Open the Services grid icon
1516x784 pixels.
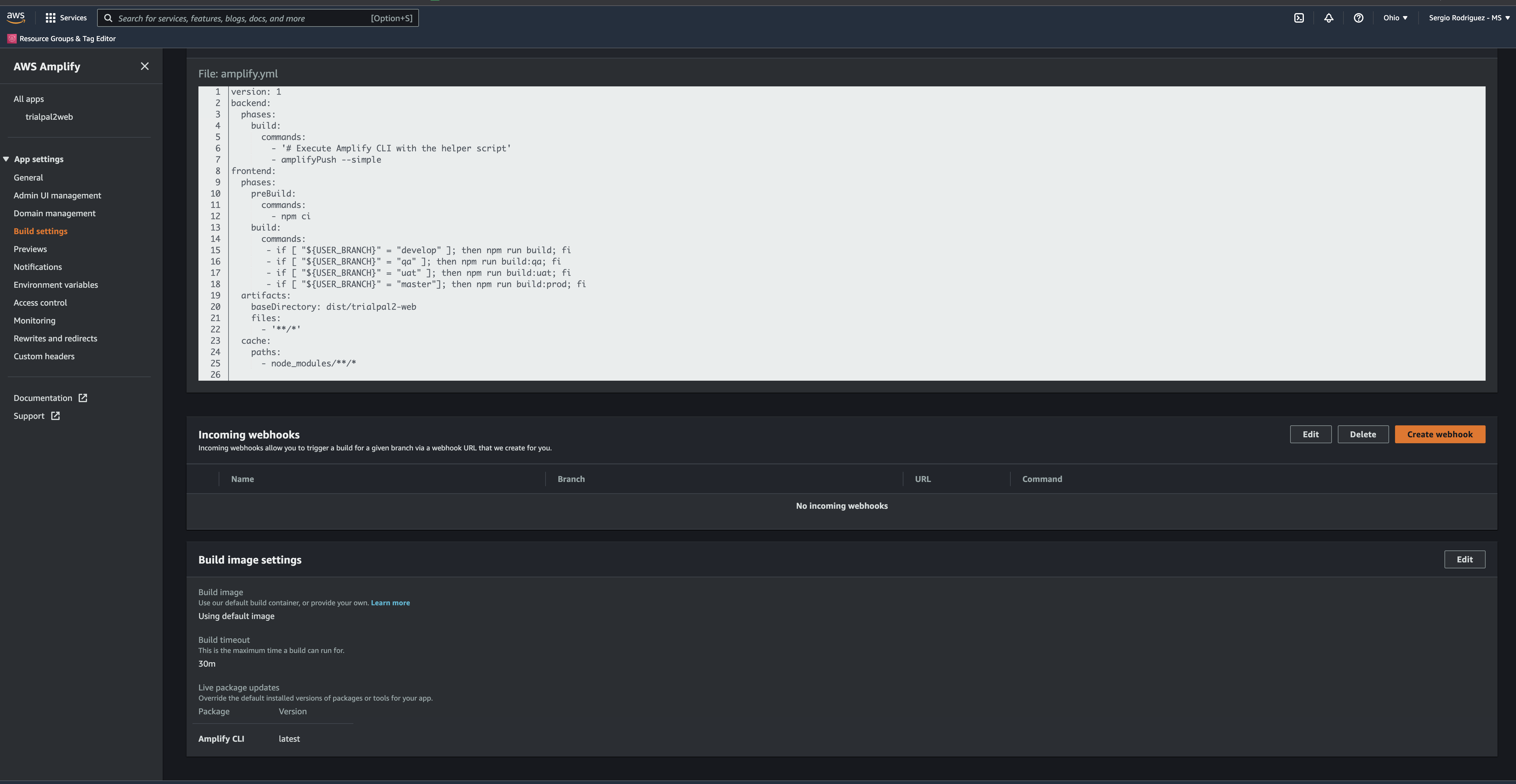click(x=50, y=18)
